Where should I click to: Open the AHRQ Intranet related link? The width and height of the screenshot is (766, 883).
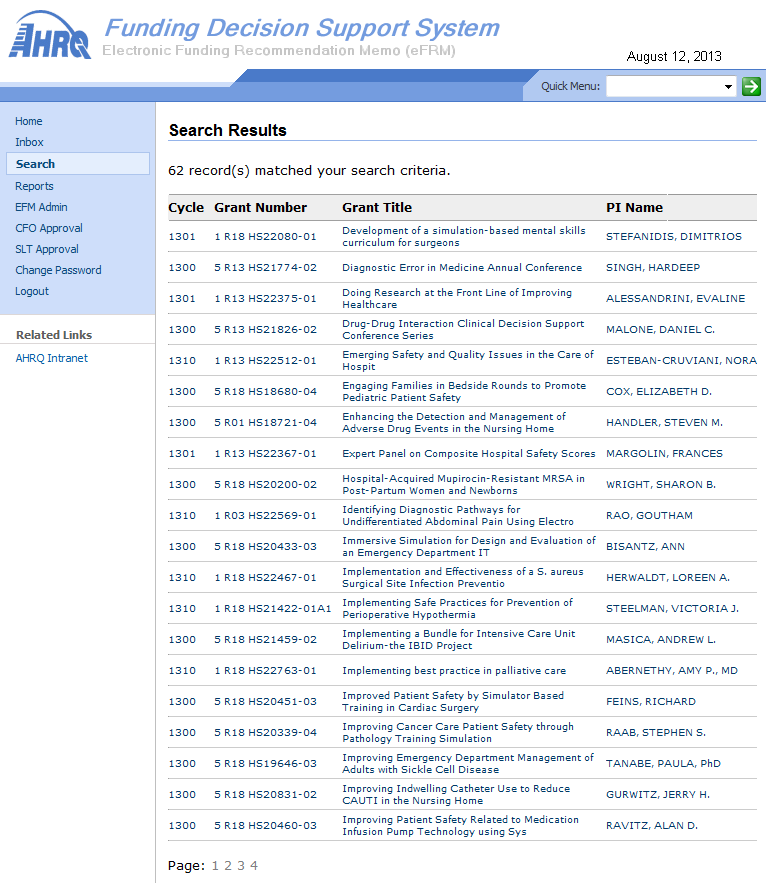click(52, 358)
